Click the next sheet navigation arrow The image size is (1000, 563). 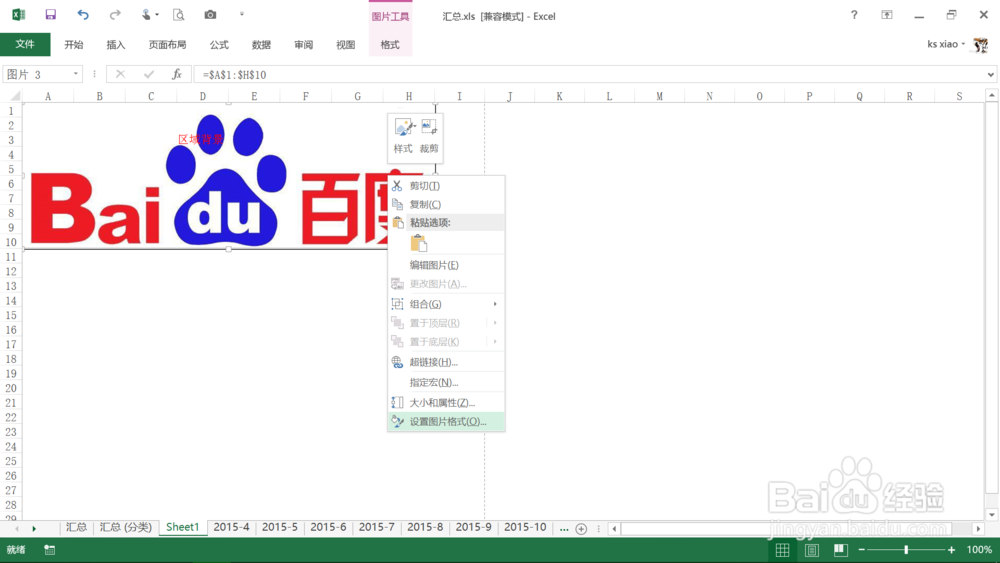pyautogui.click(x=34, y=529)
